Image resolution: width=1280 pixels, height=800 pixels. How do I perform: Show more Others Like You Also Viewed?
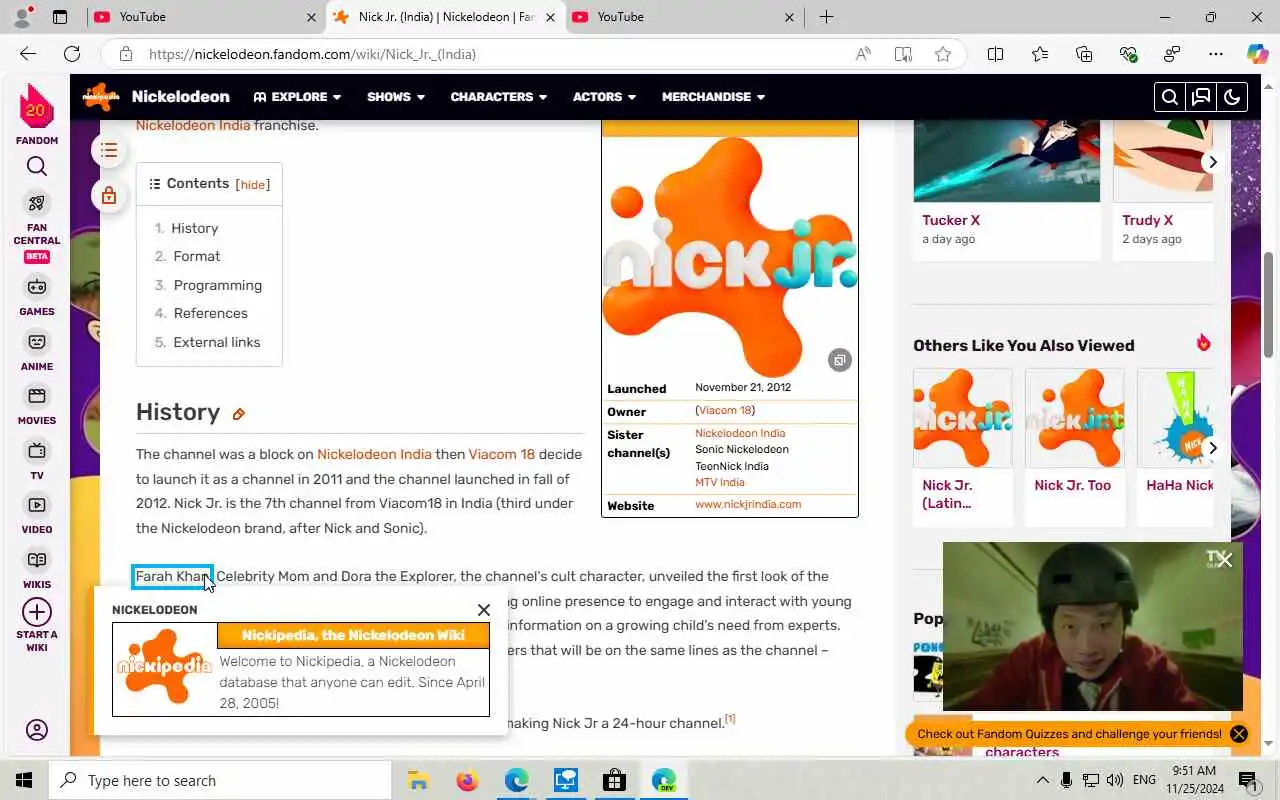(1212, 448)
